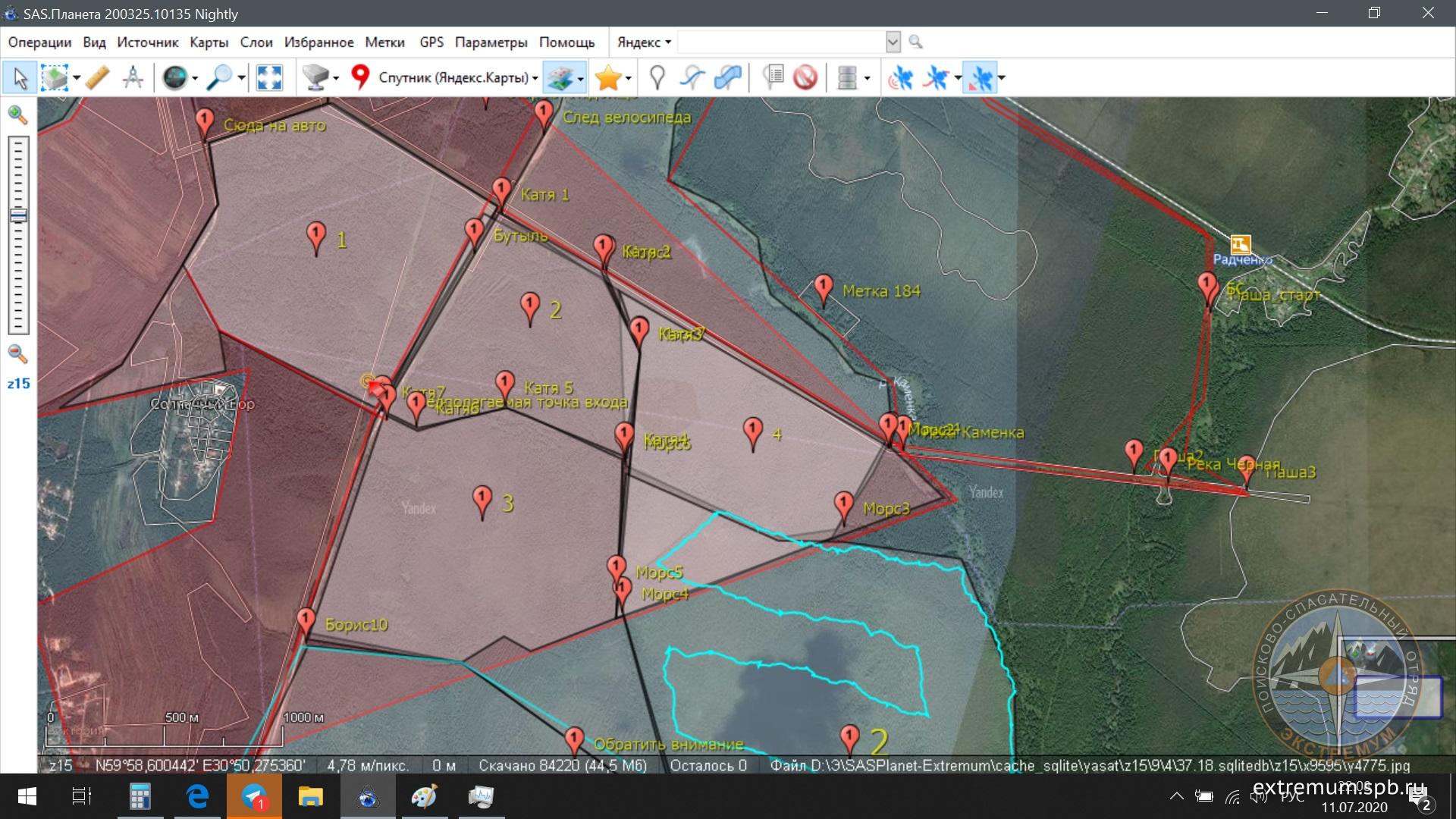Select the Метка 184 placemark pin
Screen dimensions: 1456x819
click(x=824, y=290)
